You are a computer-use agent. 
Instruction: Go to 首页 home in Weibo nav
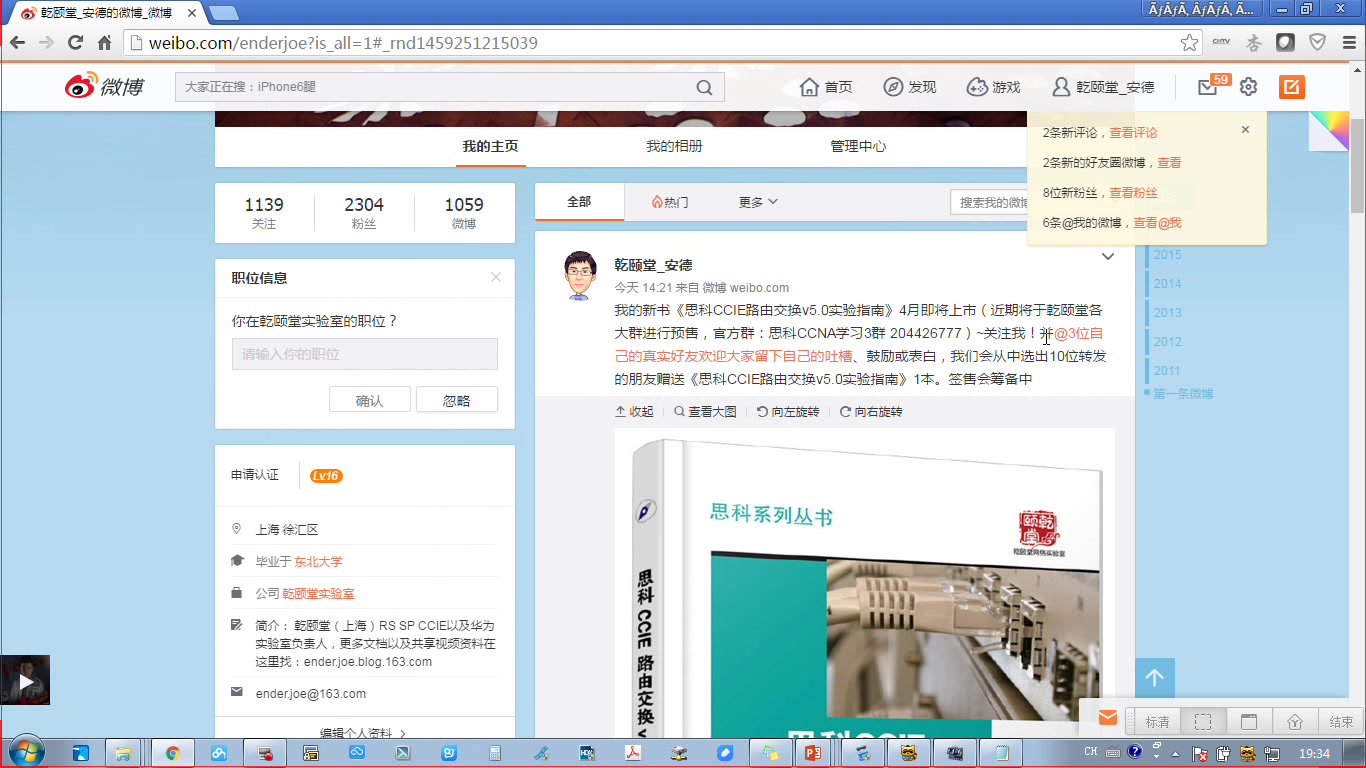click(x=826, y=87)
